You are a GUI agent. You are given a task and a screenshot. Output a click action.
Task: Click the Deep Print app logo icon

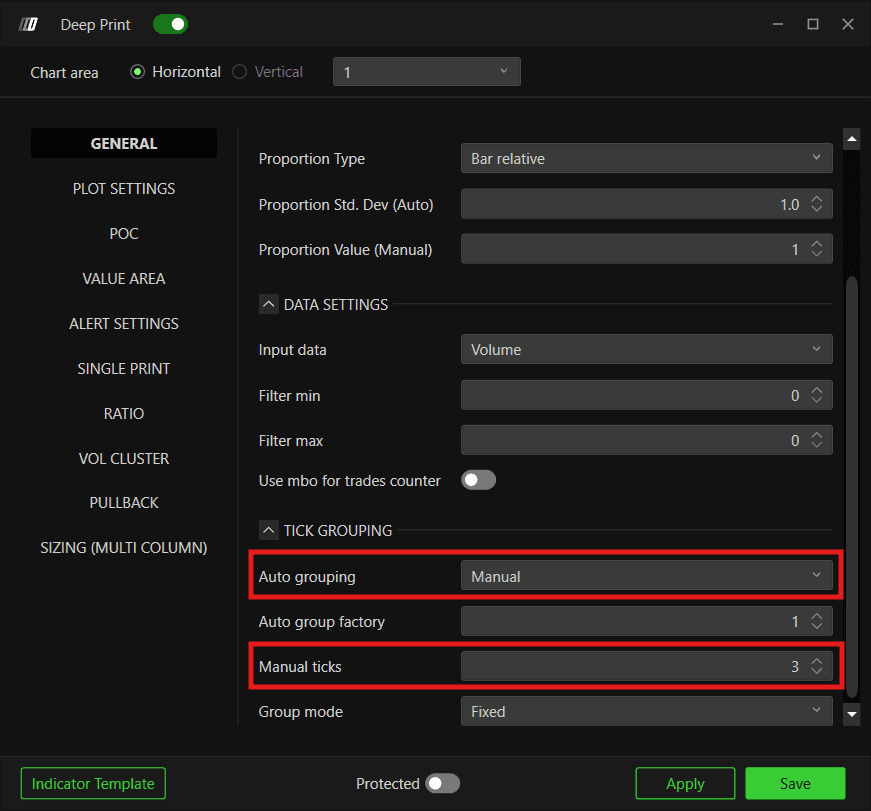point(28,24)
